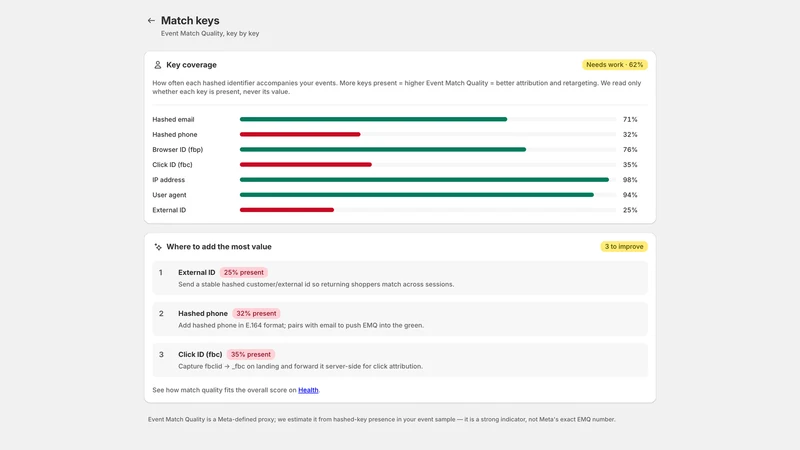
Task: Click the 35% present tag
Action: coord(251,354)
